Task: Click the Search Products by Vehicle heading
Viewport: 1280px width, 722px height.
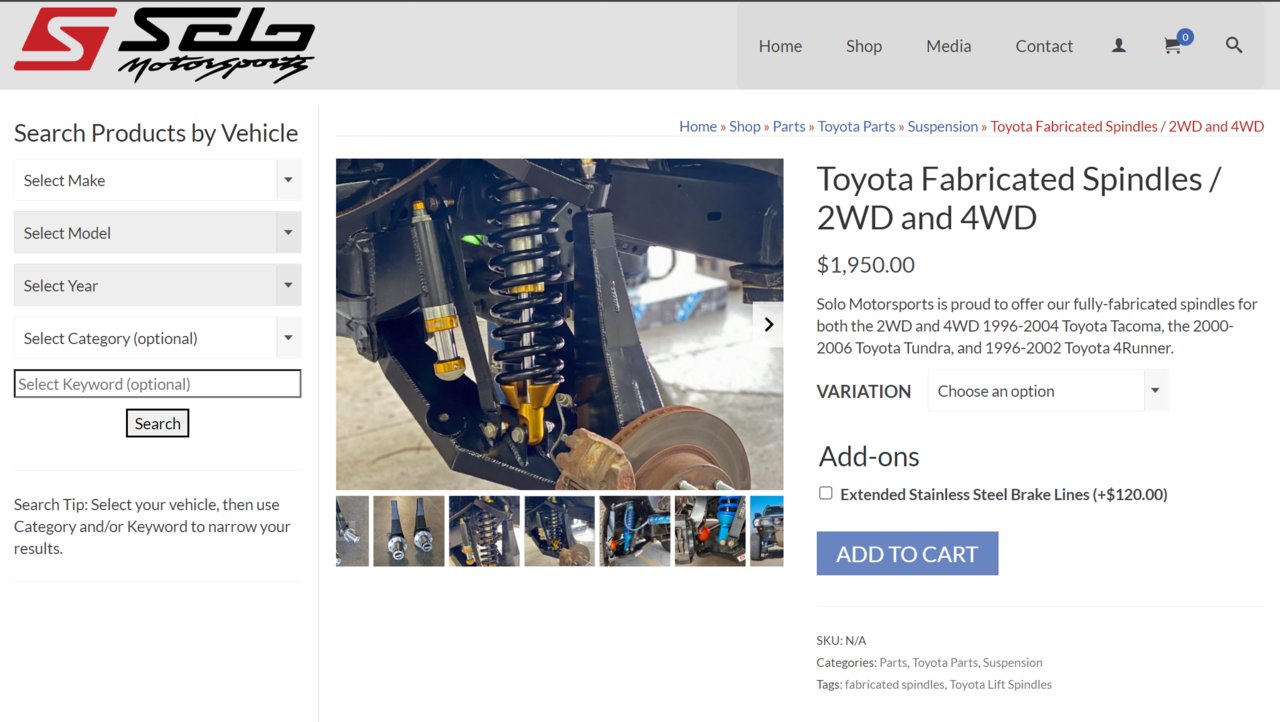Action: click(156, 133)
